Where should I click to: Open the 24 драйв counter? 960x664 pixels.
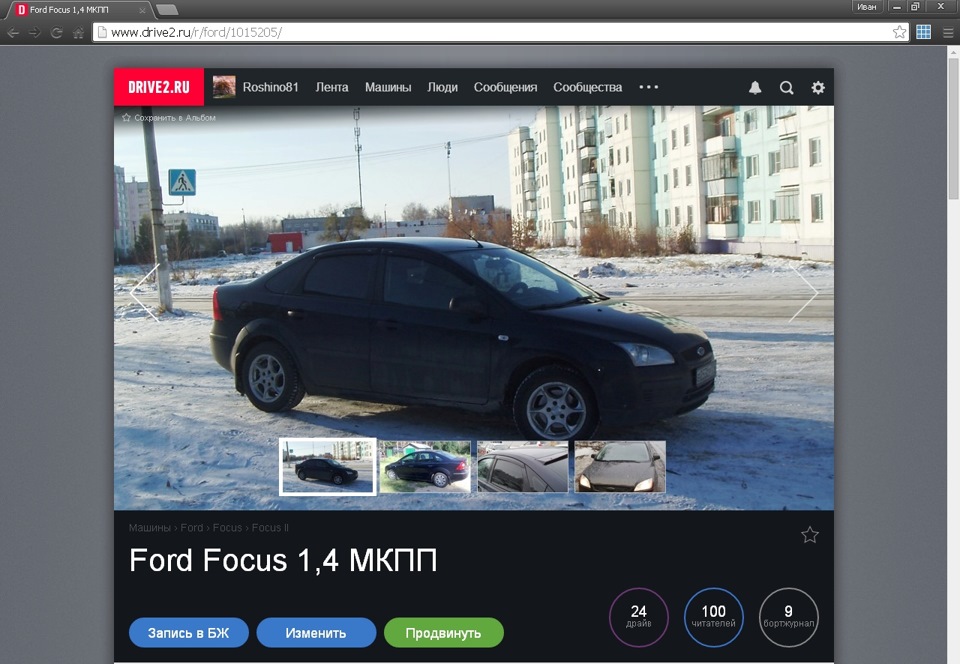639,617
